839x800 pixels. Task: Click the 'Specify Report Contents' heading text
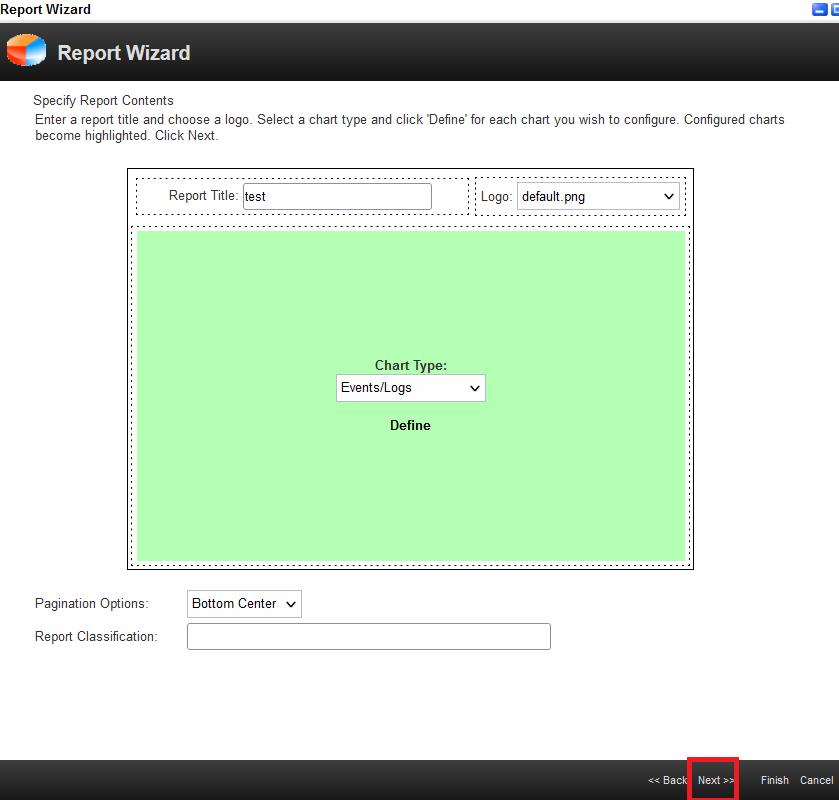point(103,101)
